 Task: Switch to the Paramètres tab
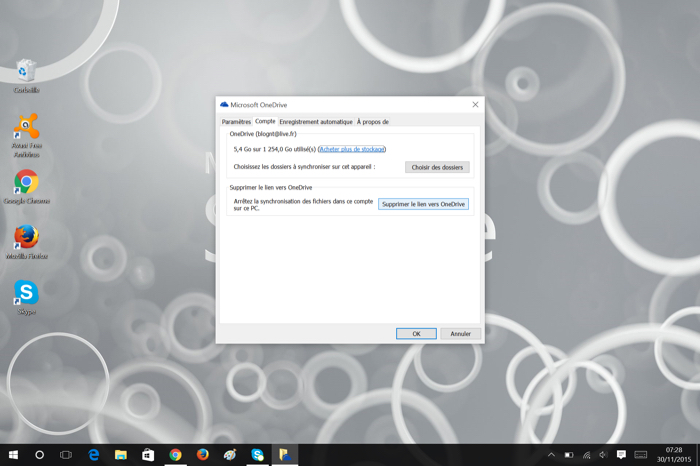(x=237, y=122)
